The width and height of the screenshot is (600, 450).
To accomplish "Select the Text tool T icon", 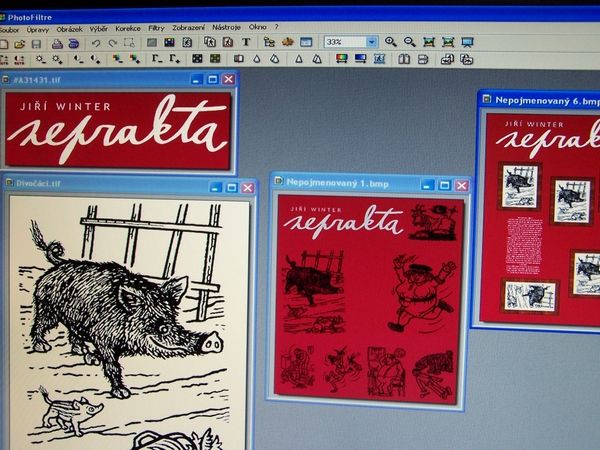I will point(245,42).
